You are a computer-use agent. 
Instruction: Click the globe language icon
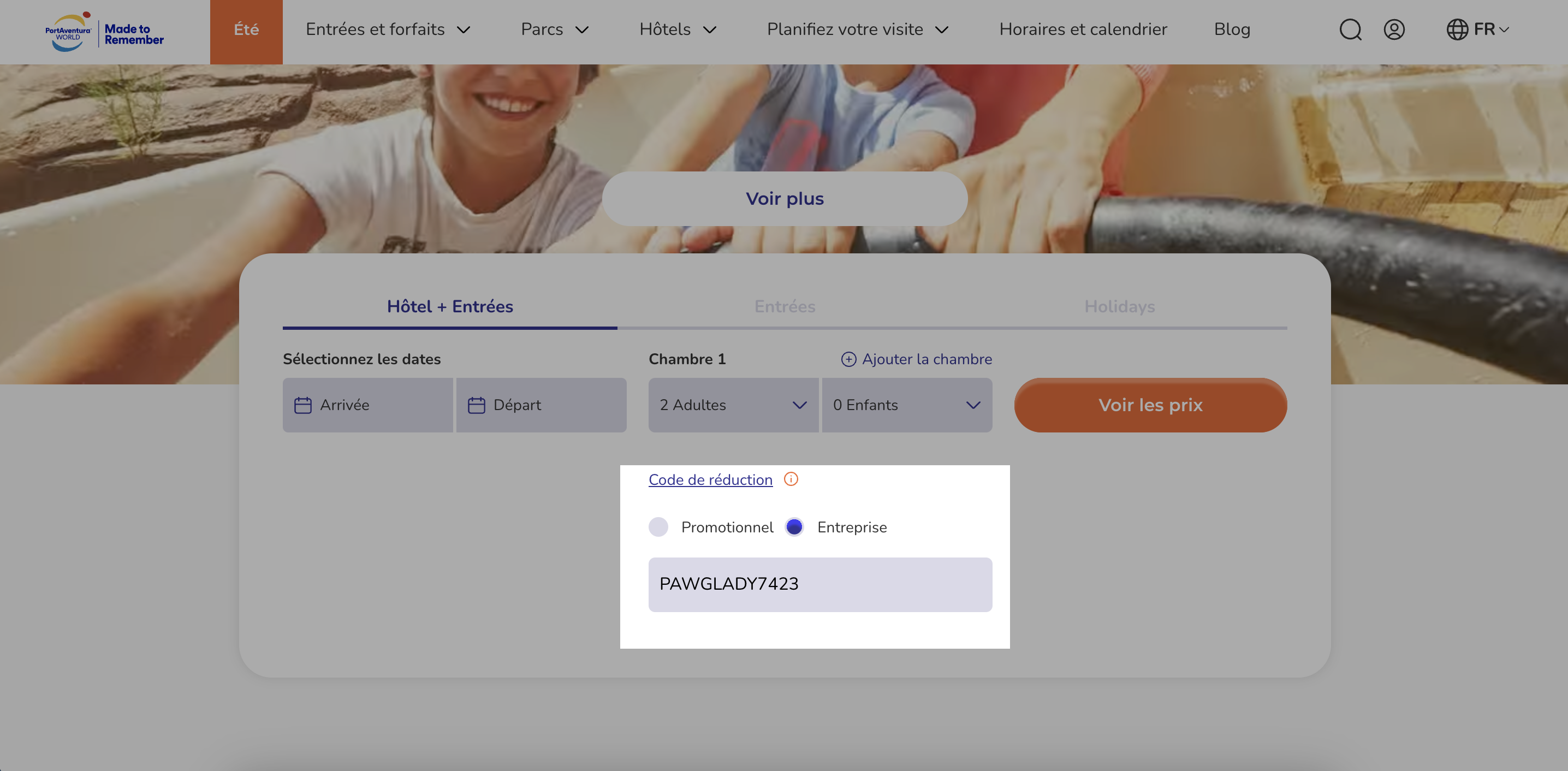(1457, 29)
